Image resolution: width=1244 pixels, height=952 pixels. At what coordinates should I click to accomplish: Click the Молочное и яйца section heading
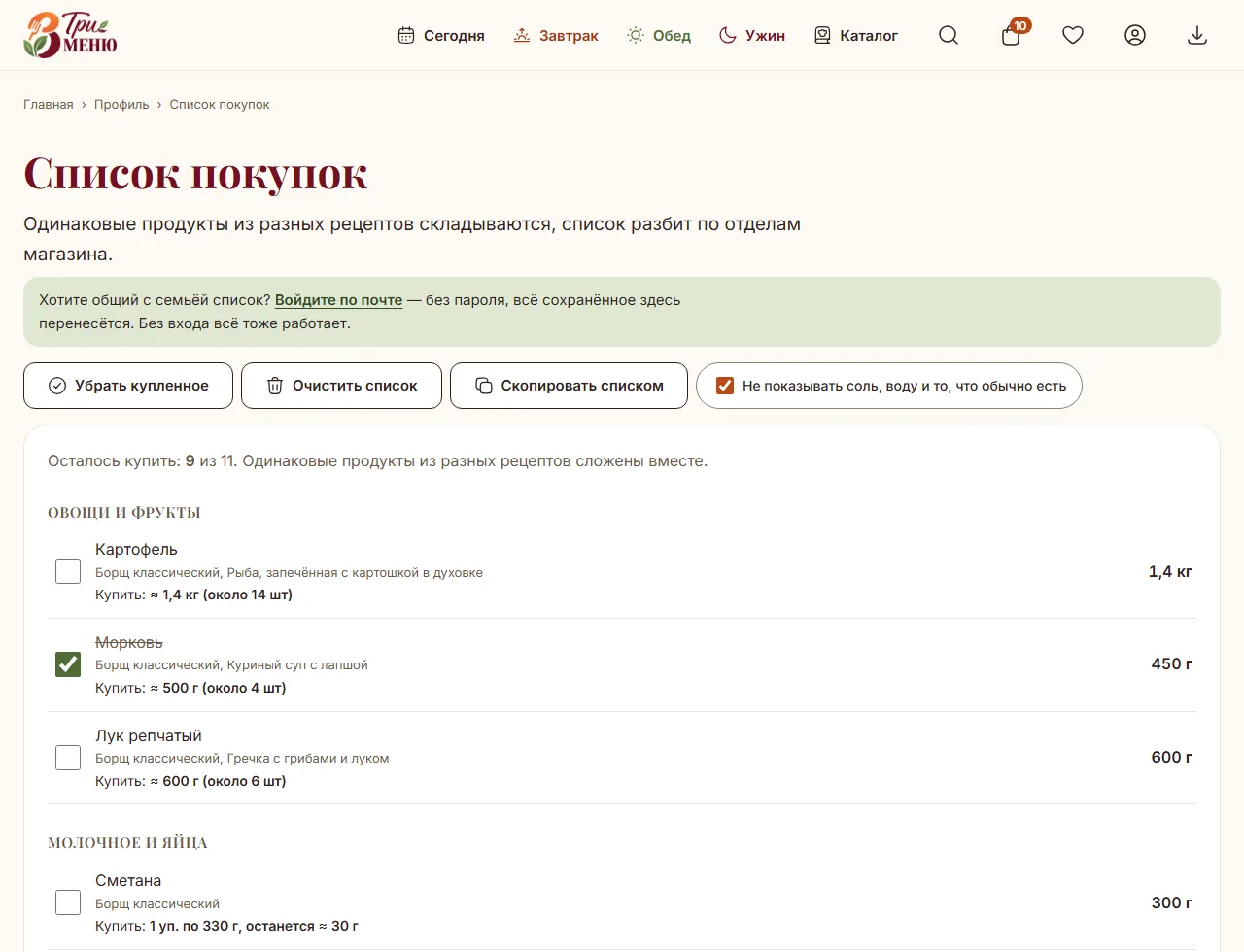(127, 843)
